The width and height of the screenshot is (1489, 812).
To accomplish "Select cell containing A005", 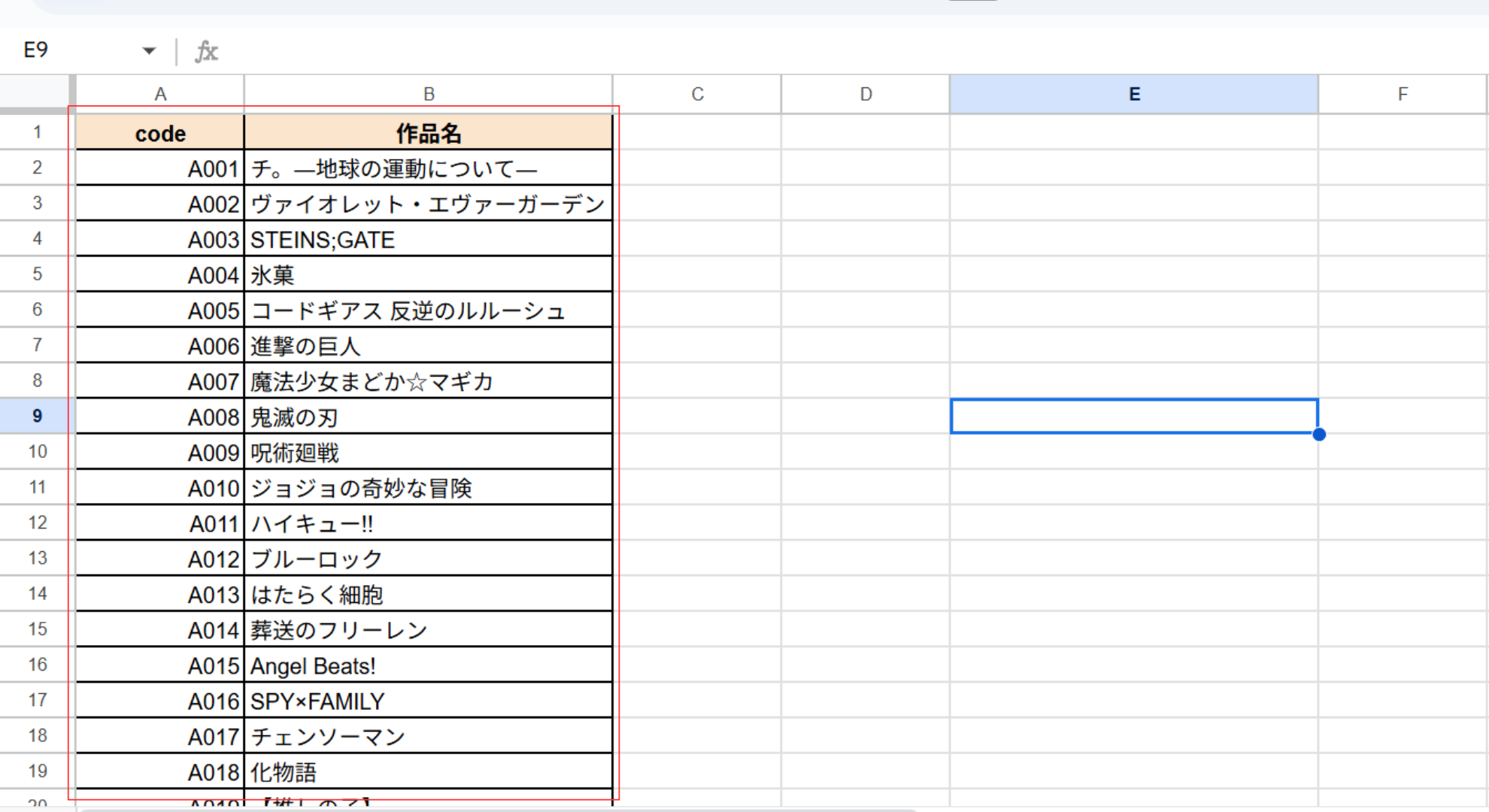I will tap(160, 310).
